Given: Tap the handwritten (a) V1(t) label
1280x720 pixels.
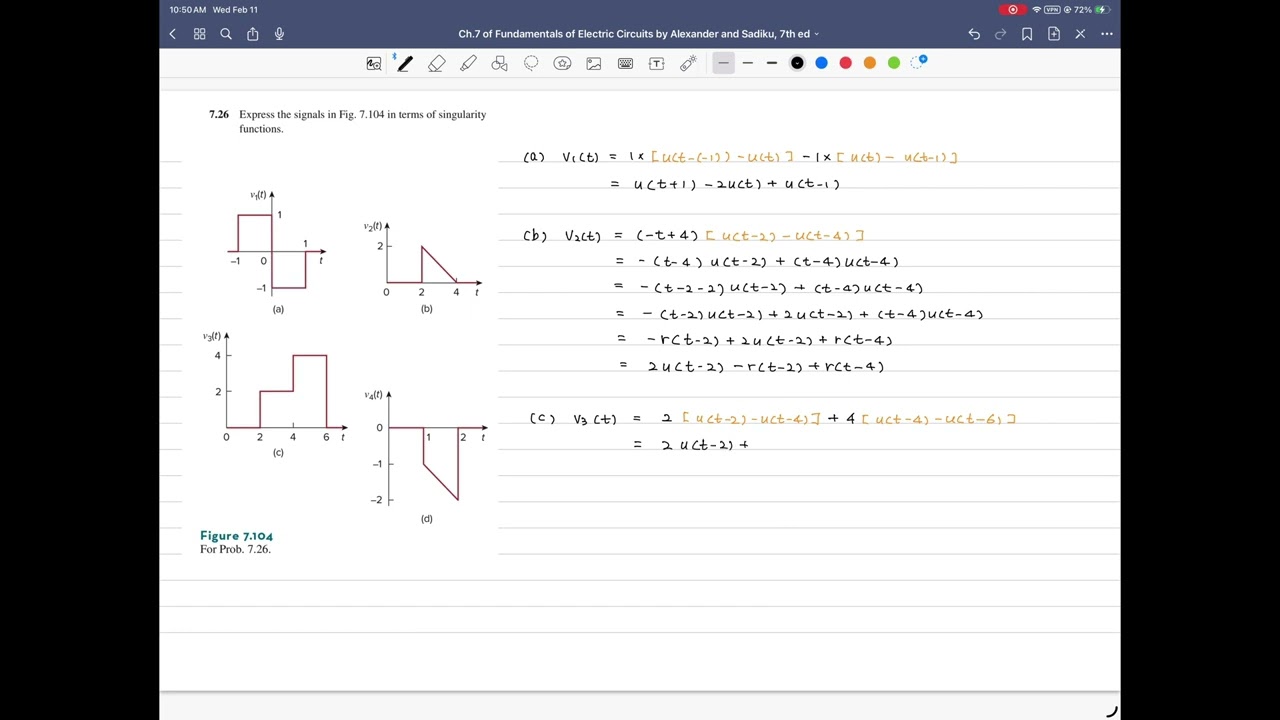Looking at the screenshot, I should tap(561, 157).
